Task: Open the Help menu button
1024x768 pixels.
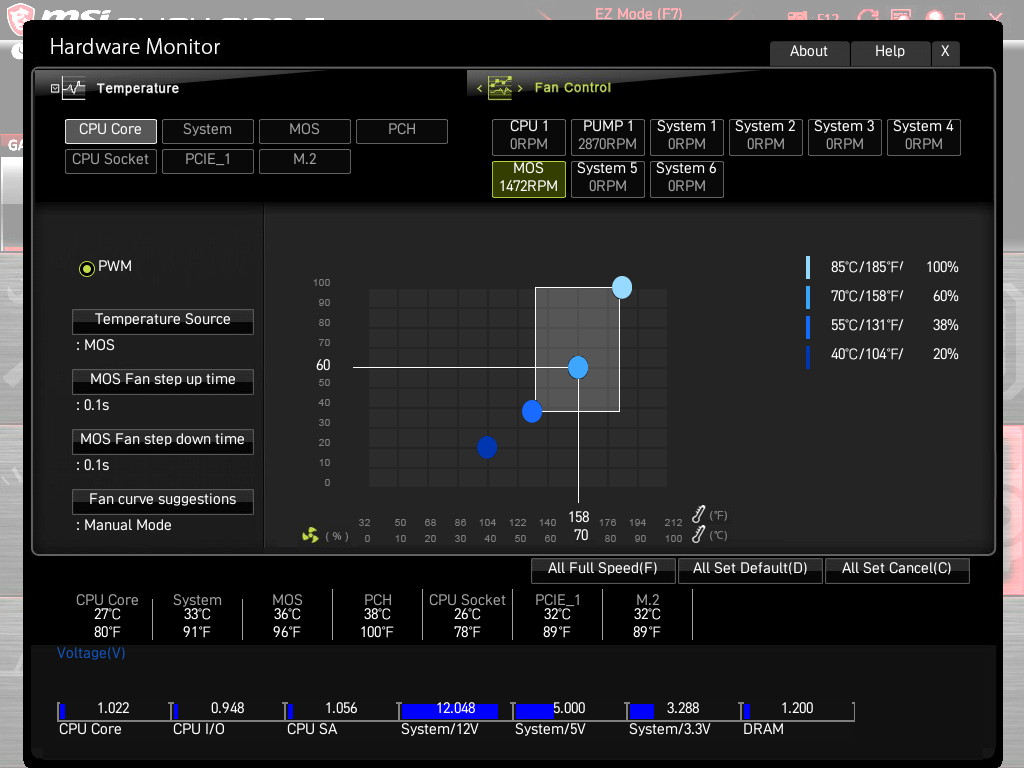Action: [x=890, y=52]
